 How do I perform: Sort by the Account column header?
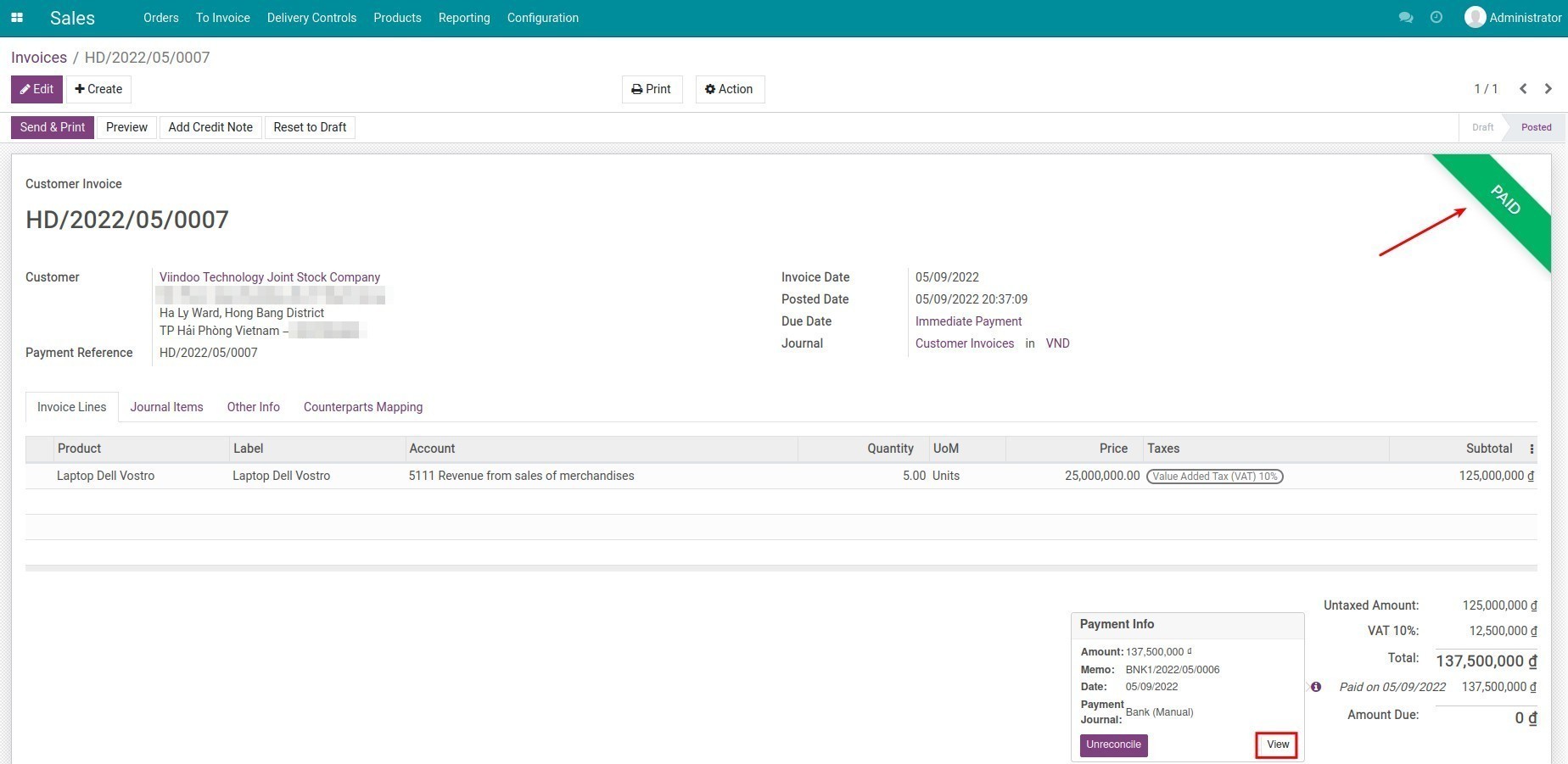click(601, 449)
